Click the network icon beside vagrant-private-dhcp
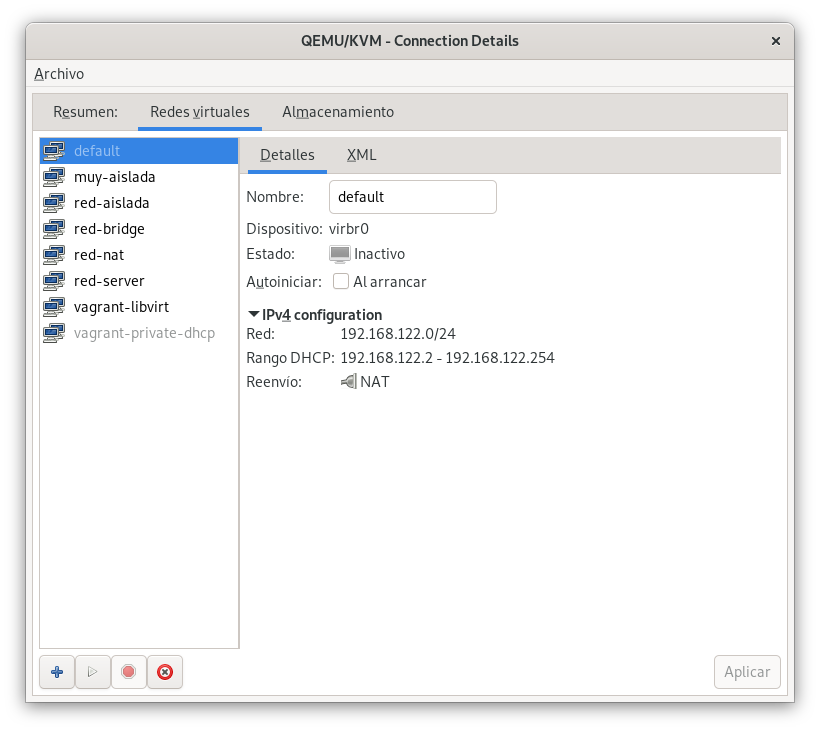 click(54, 333)
